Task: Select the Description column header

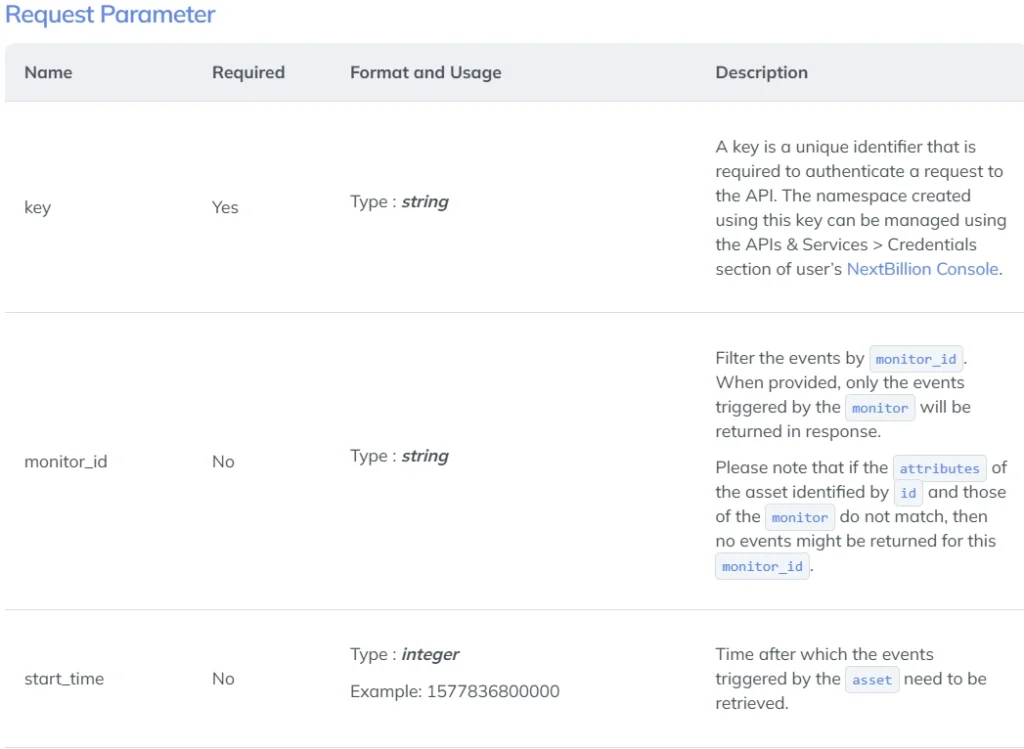Action: 761,72
